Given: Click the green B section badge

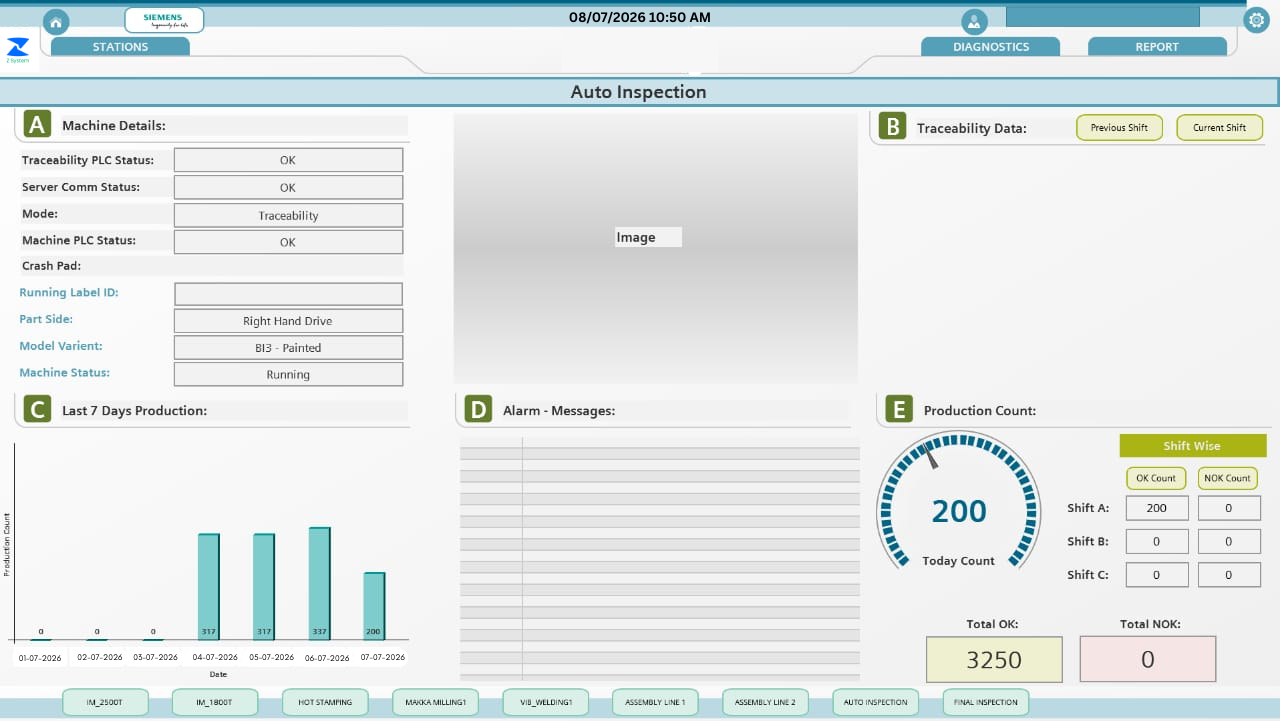Looking at the screenshot, I should [892, 126].
